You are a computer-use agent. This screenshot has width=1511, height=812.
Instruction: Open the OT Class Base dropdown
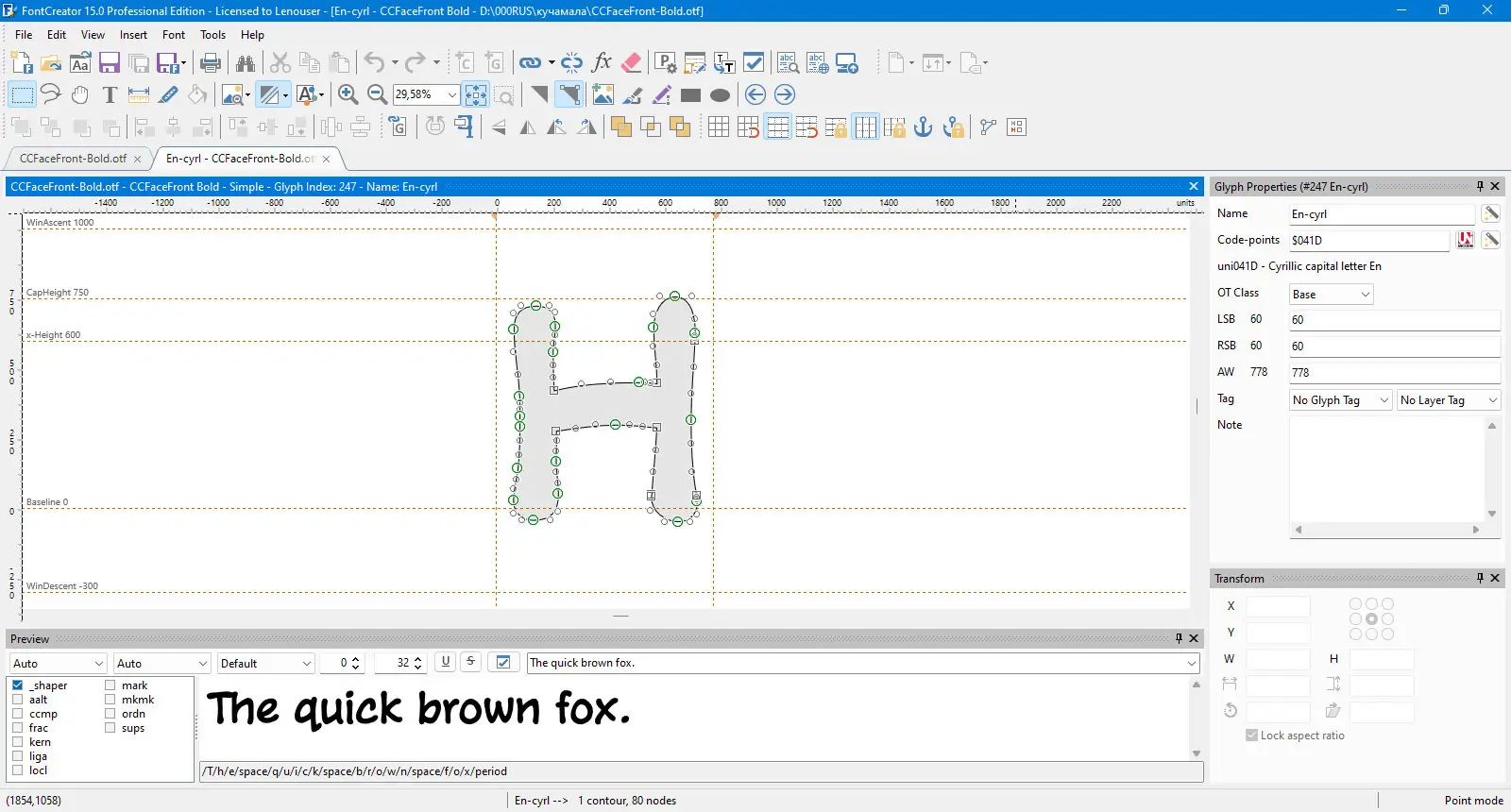click(x=1332, y=295)
